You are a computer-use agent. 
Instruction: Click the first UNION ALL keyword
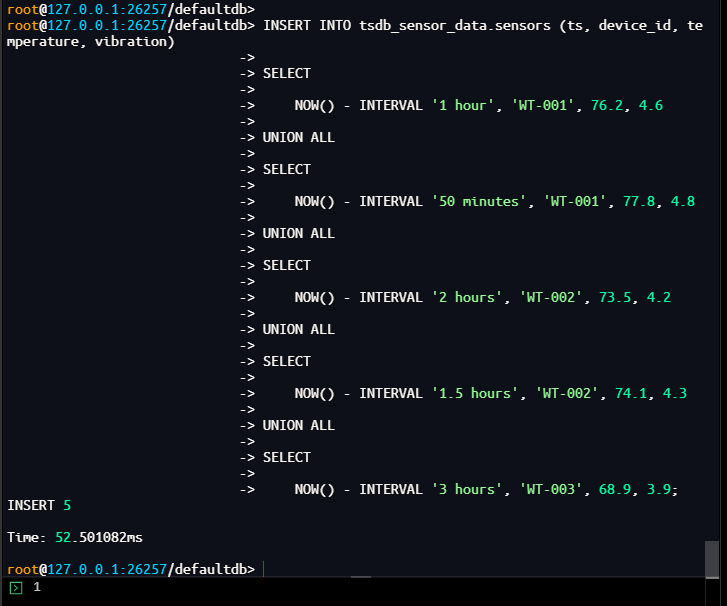299,137
